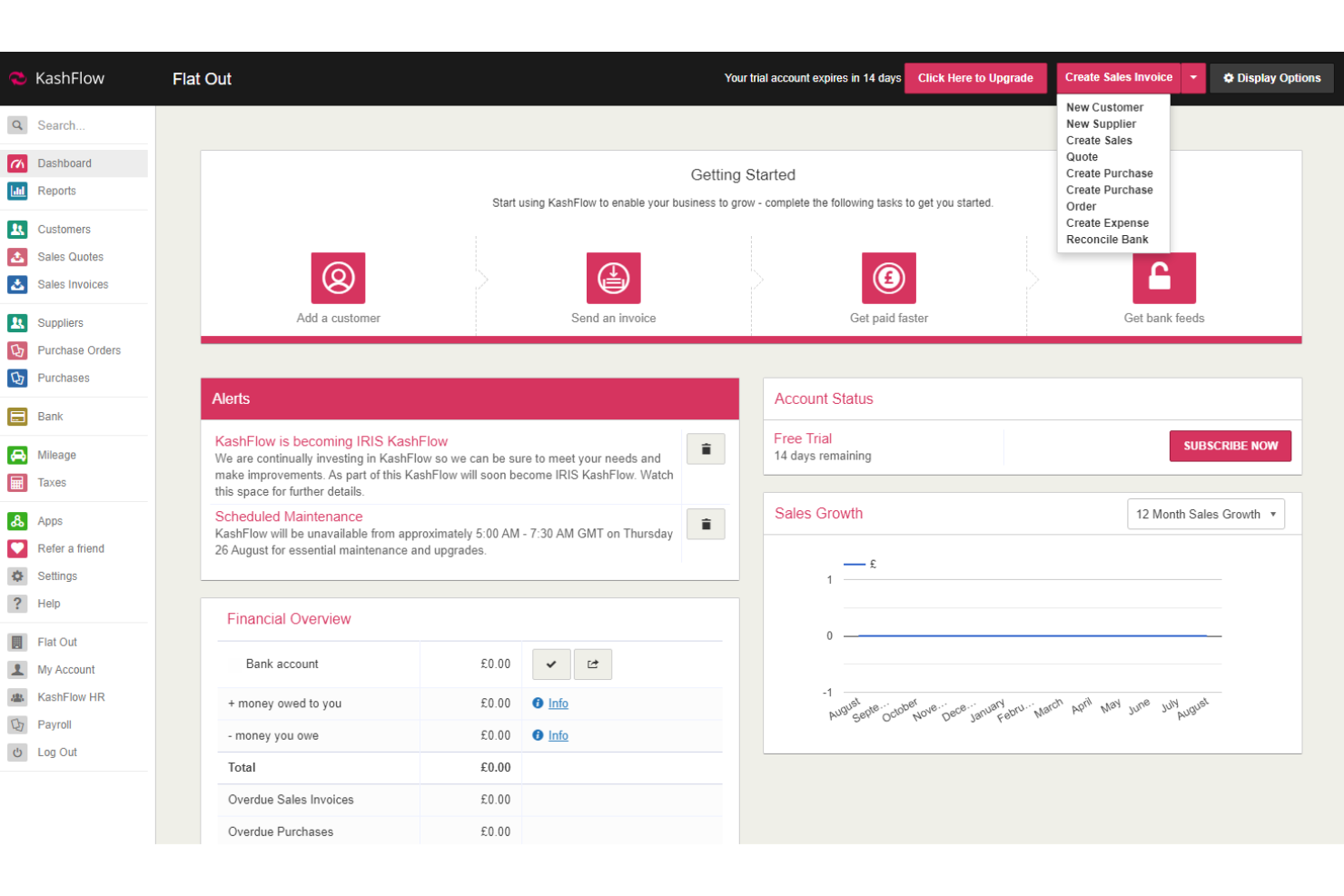Select New Supplier from the dropdown menu
Image resolution: width=1344 pixels, height=896 pixels.
pos(1101,123)
